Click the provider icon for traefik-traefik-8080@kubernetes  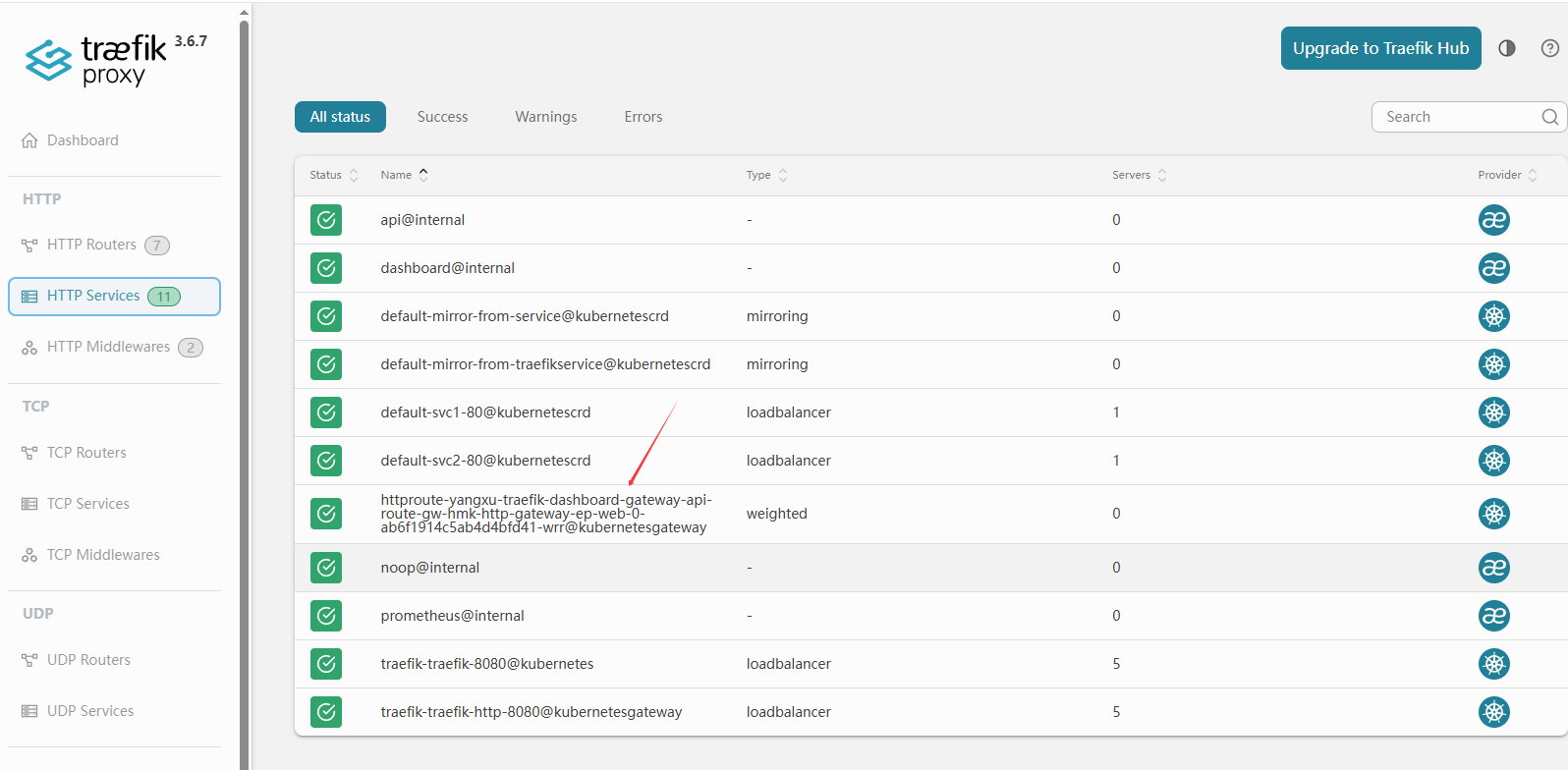[1494, 664]
